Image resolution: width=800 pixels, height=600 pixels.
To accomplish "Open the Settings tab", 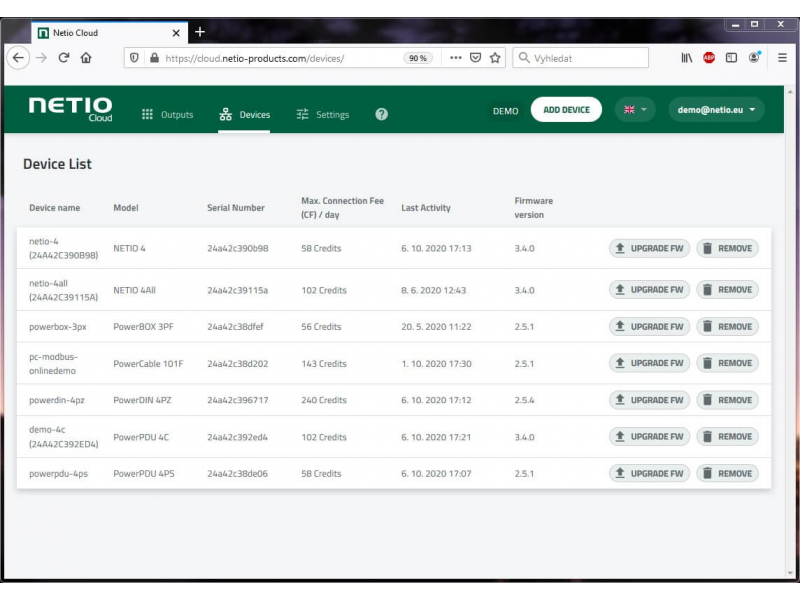I will 323,114.
